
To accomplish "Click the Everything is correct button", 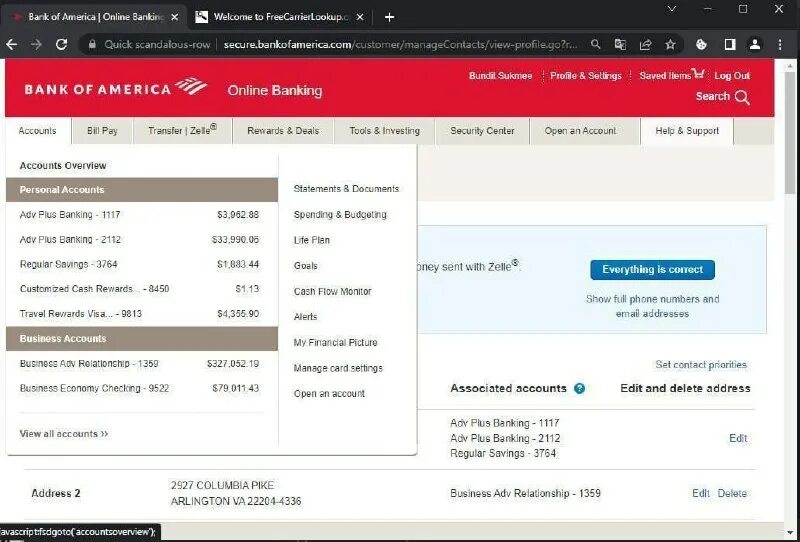I will point(653,269).
